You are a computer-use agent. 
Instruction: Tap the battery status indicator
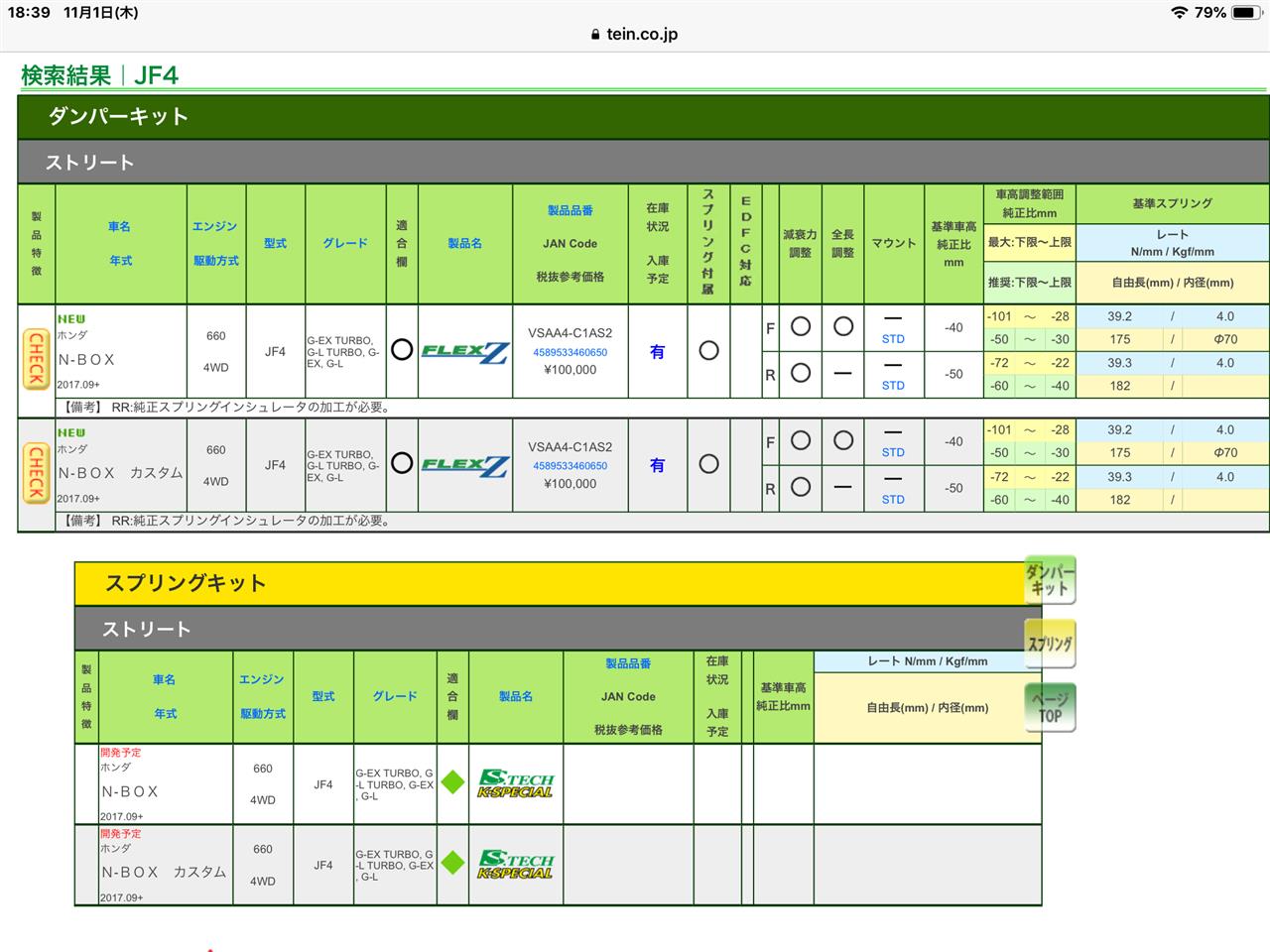1248,13
